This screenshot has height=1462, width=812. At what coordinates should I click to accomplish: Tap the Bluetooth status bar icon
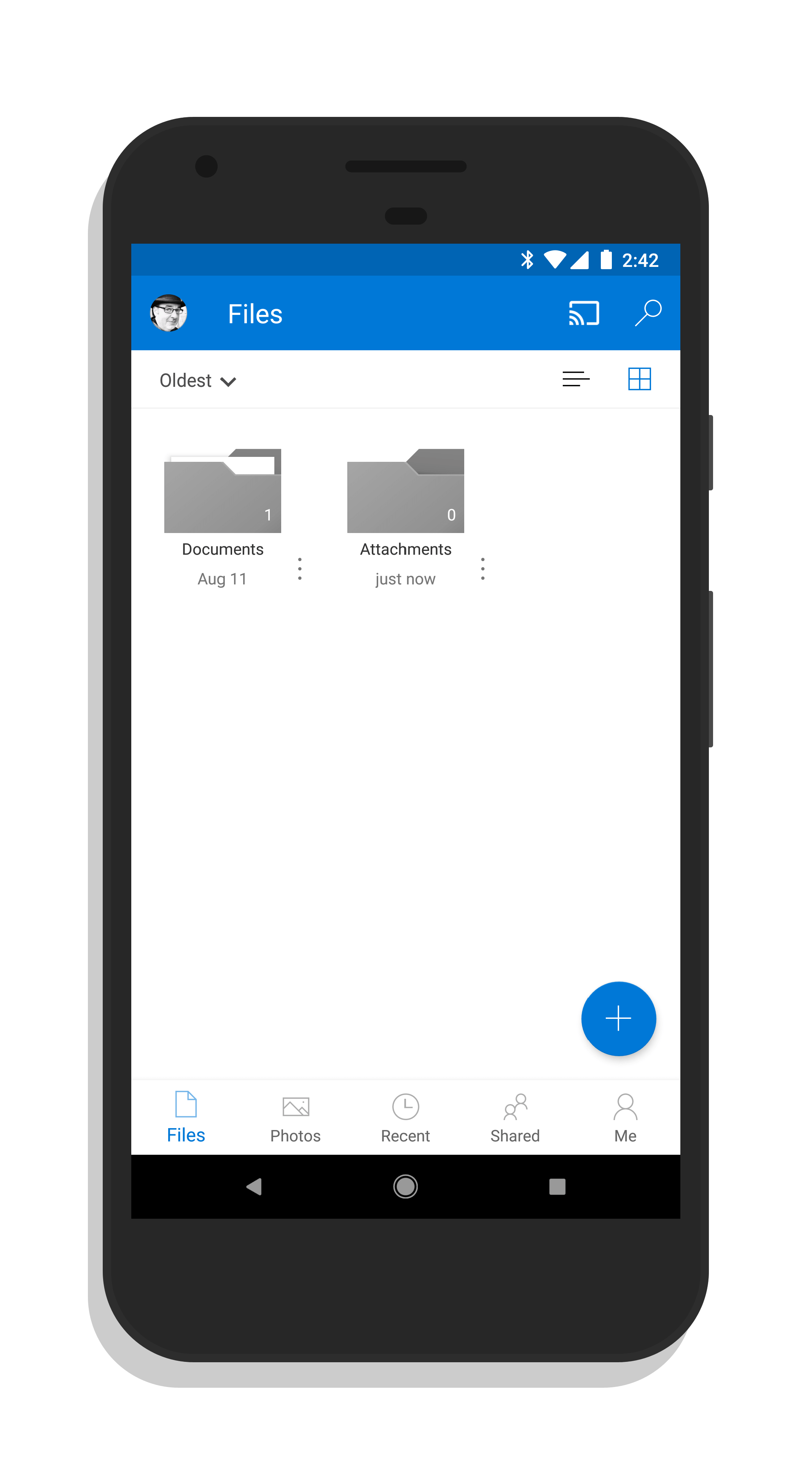tap(527, 260)
